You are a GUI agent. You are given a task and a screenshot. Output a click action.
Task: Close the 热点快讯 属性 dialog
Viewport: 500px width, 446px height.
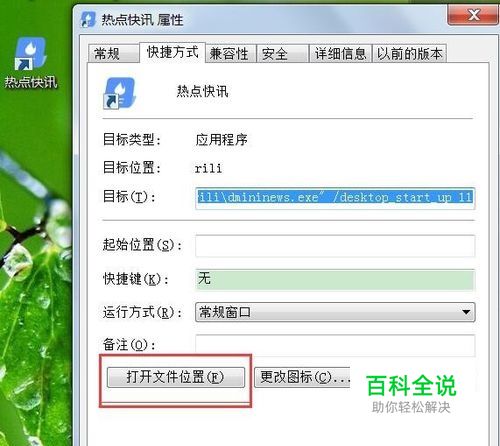473,15
